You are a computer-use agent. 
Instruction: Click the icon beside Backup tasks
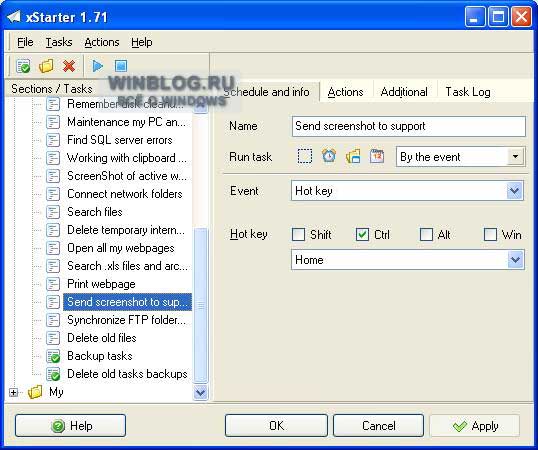[x=53, y=356]
